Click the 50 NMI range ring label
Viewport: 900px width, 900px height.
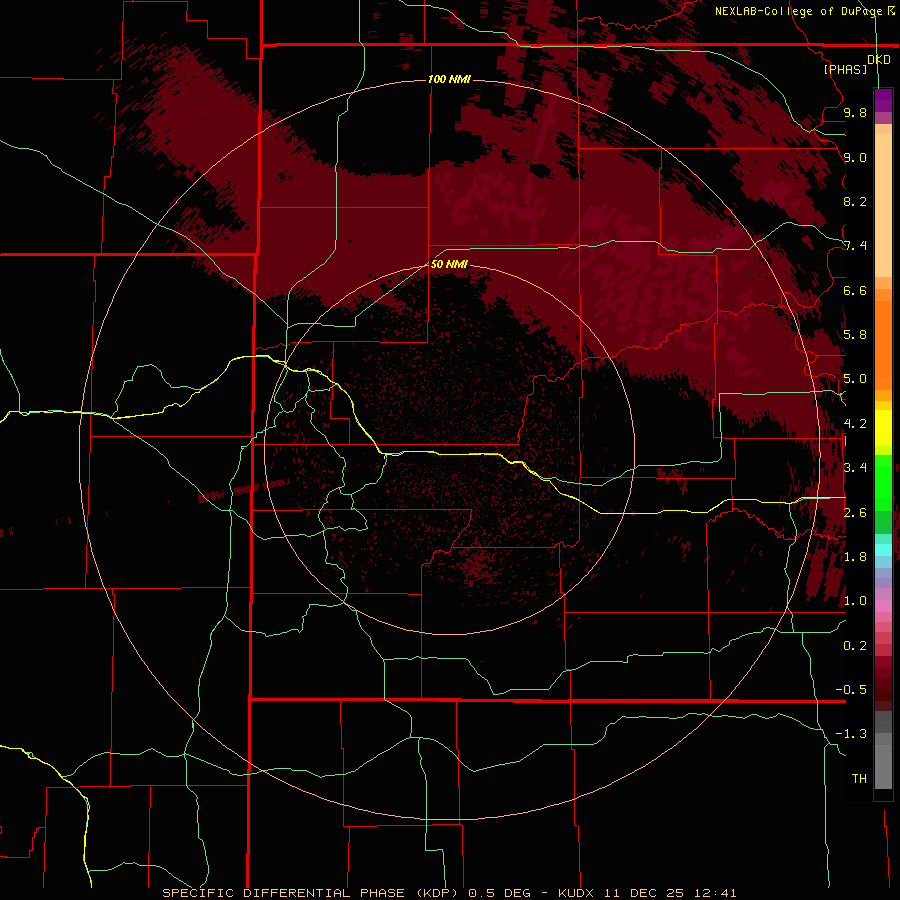(x=449, y=264)
